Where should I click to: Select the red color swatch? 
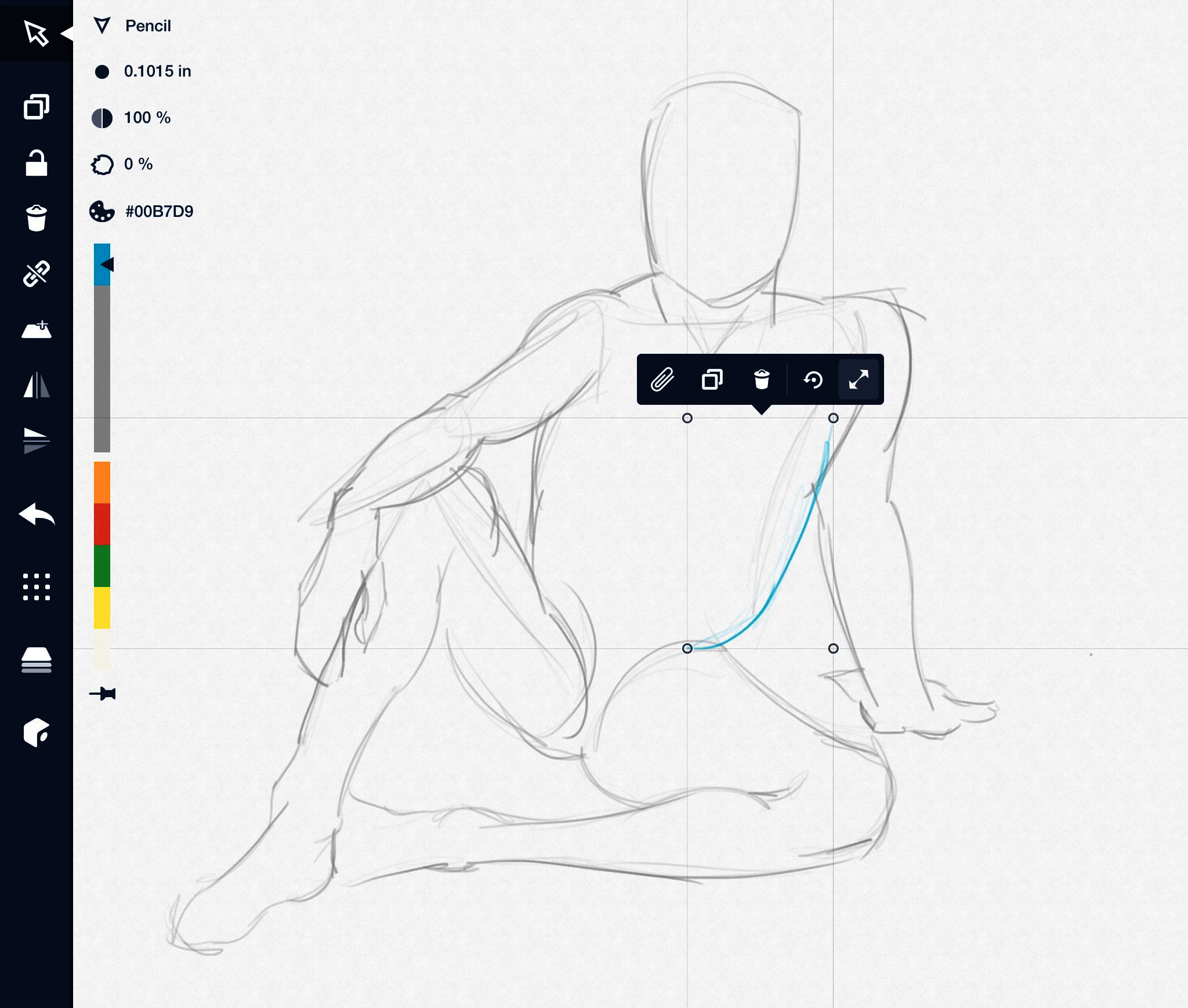pos(102,524)
